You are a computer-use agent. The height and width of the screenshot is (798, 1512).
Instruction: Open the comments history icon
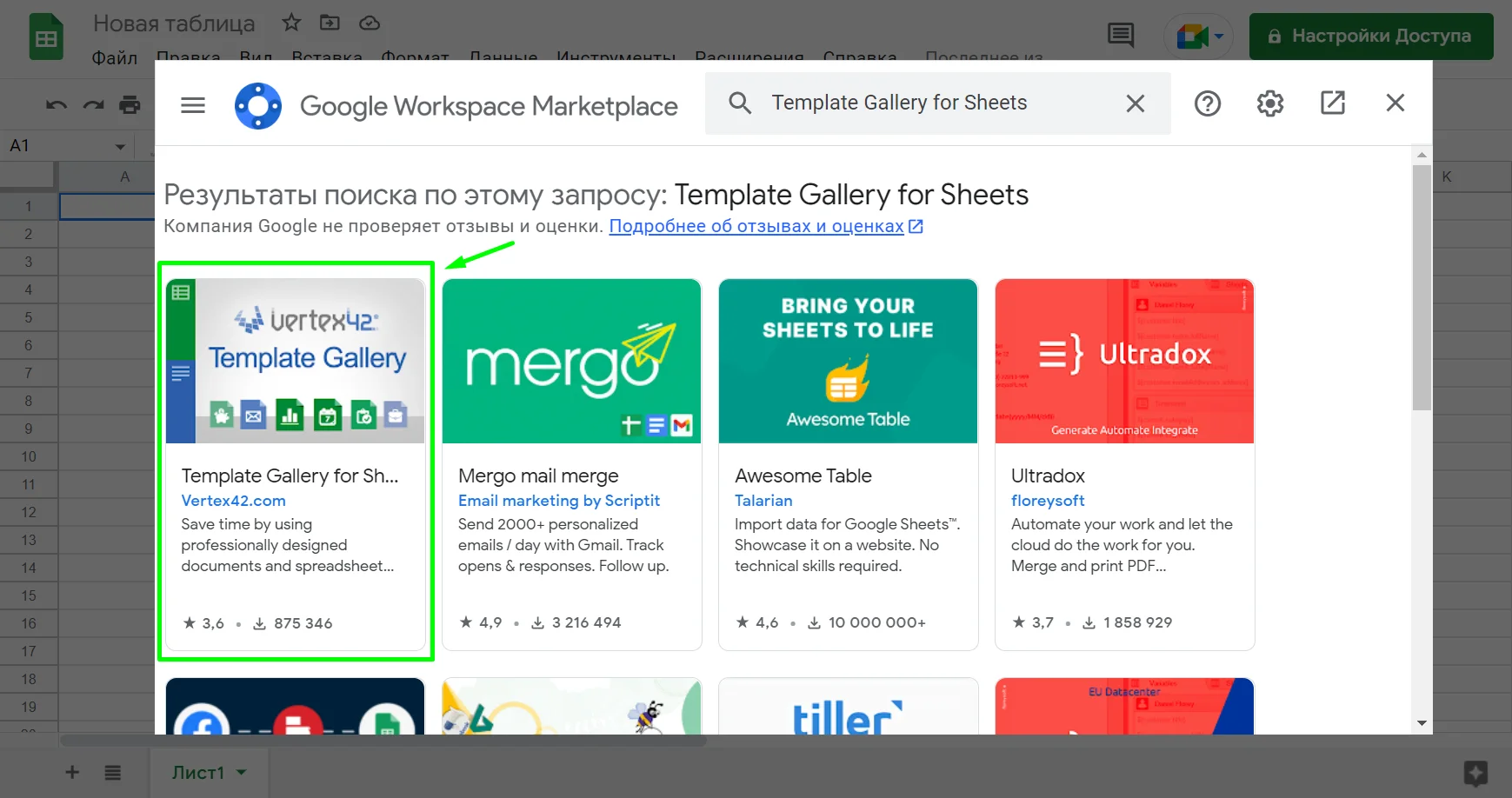click(x=1120, y=36)
